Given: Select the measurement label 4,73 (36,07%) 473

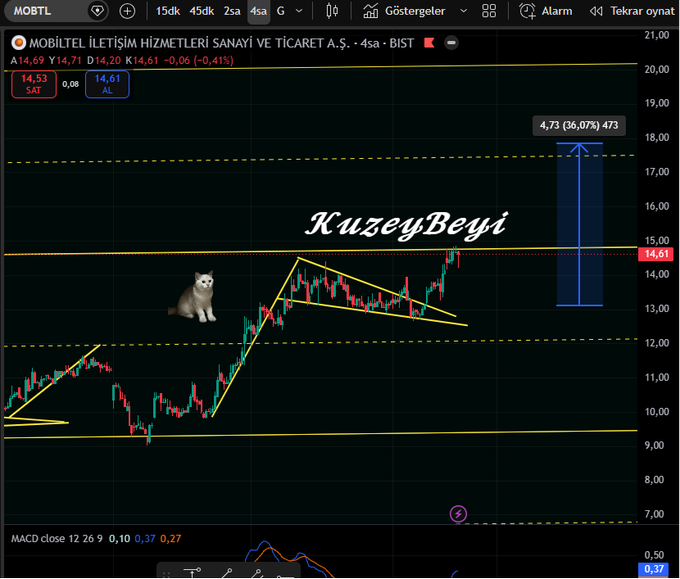Looking at the screenshot, I should pyautogui.click(x=579, y=125).
